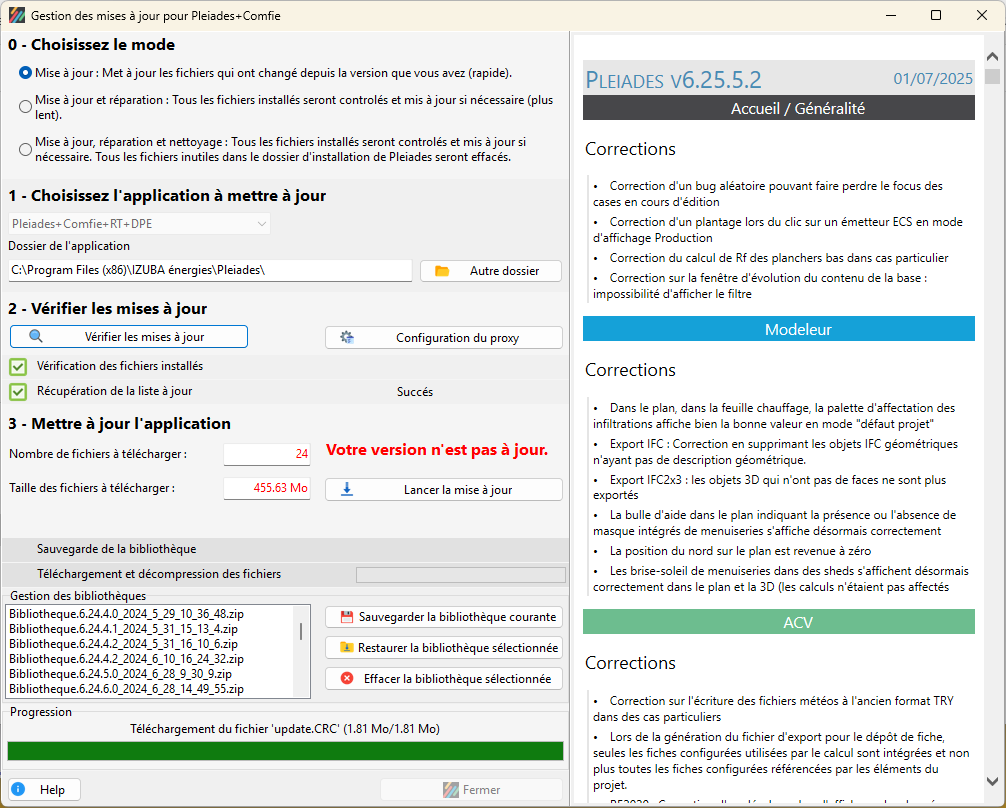Viewport: 1006px width, 808px height.
Task: Click the files count field showing 24
Action: (267, 454)
